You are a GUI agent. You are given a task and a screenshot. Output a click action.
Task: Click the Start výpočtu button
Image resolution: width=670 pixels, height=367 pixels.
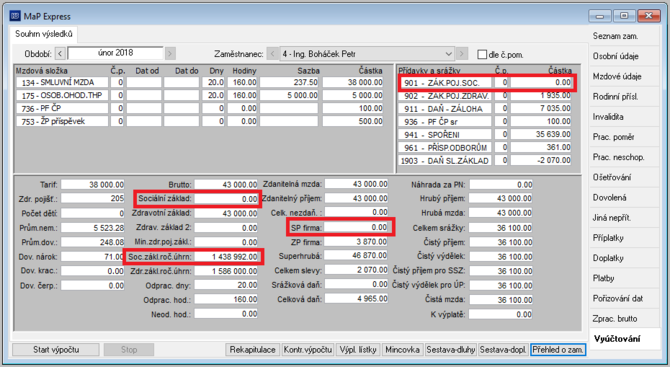[56, 349]
